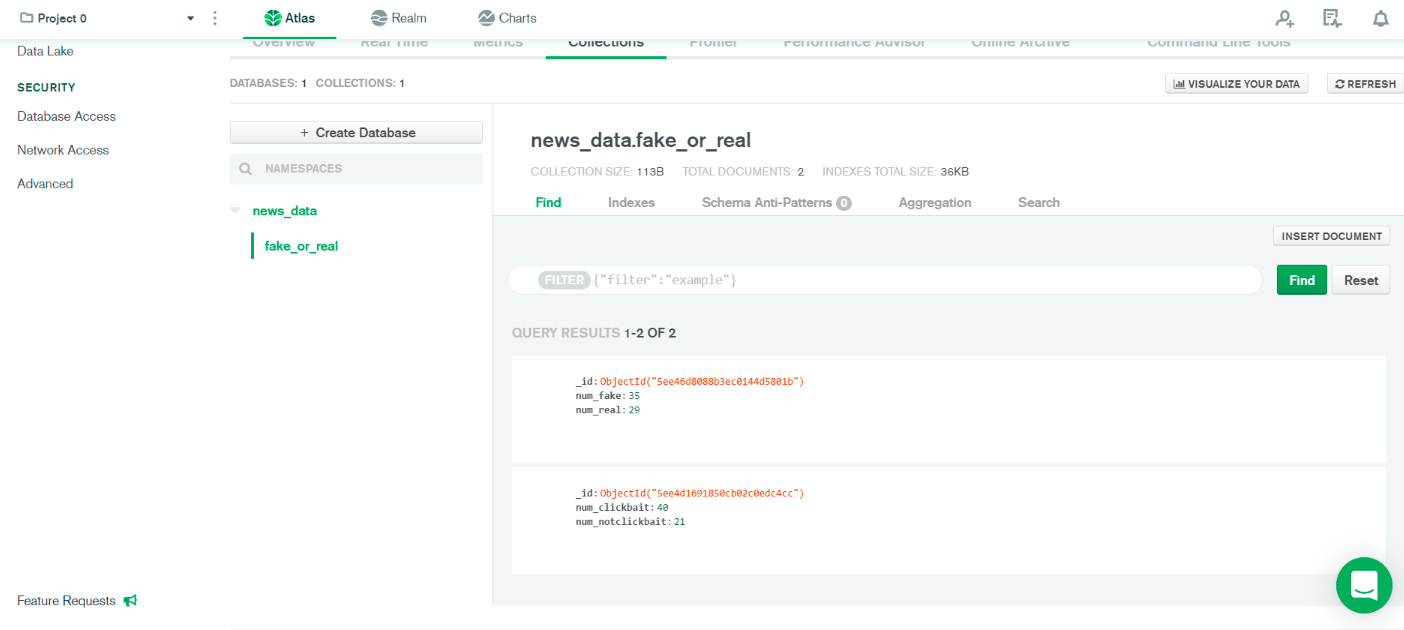Switch to the Aggregation tab
This screenshot has width=1404, height=630.
pyautogui.click(x=935, y=202)
